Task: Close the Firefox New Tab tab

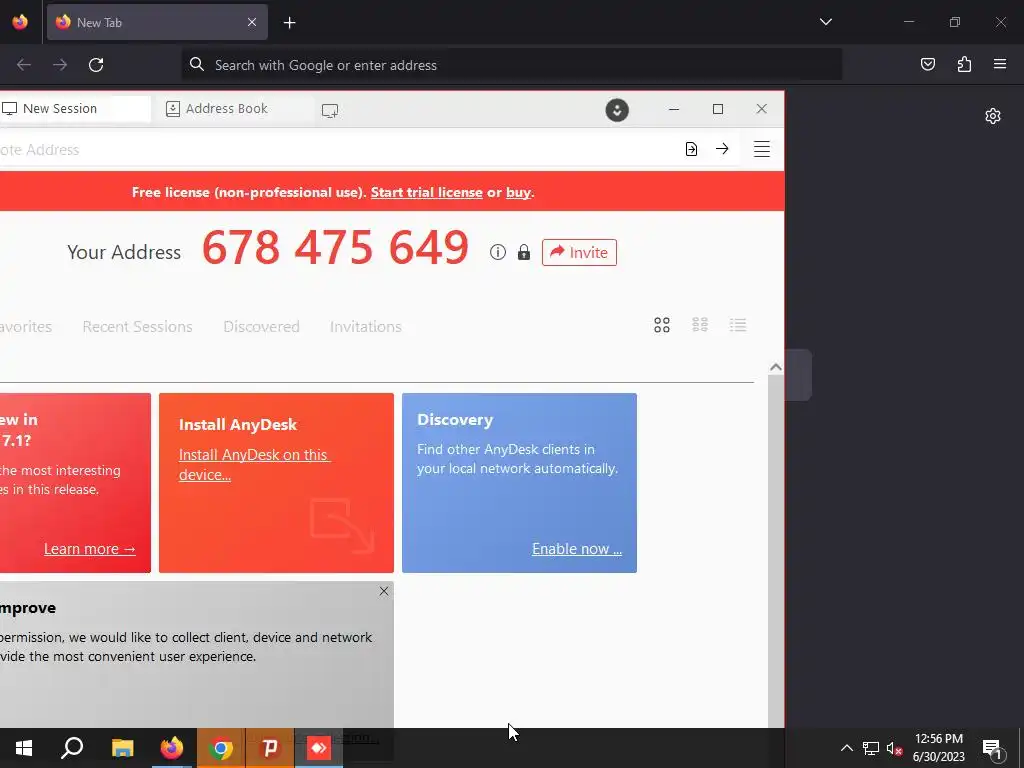Action: [252, 22]
